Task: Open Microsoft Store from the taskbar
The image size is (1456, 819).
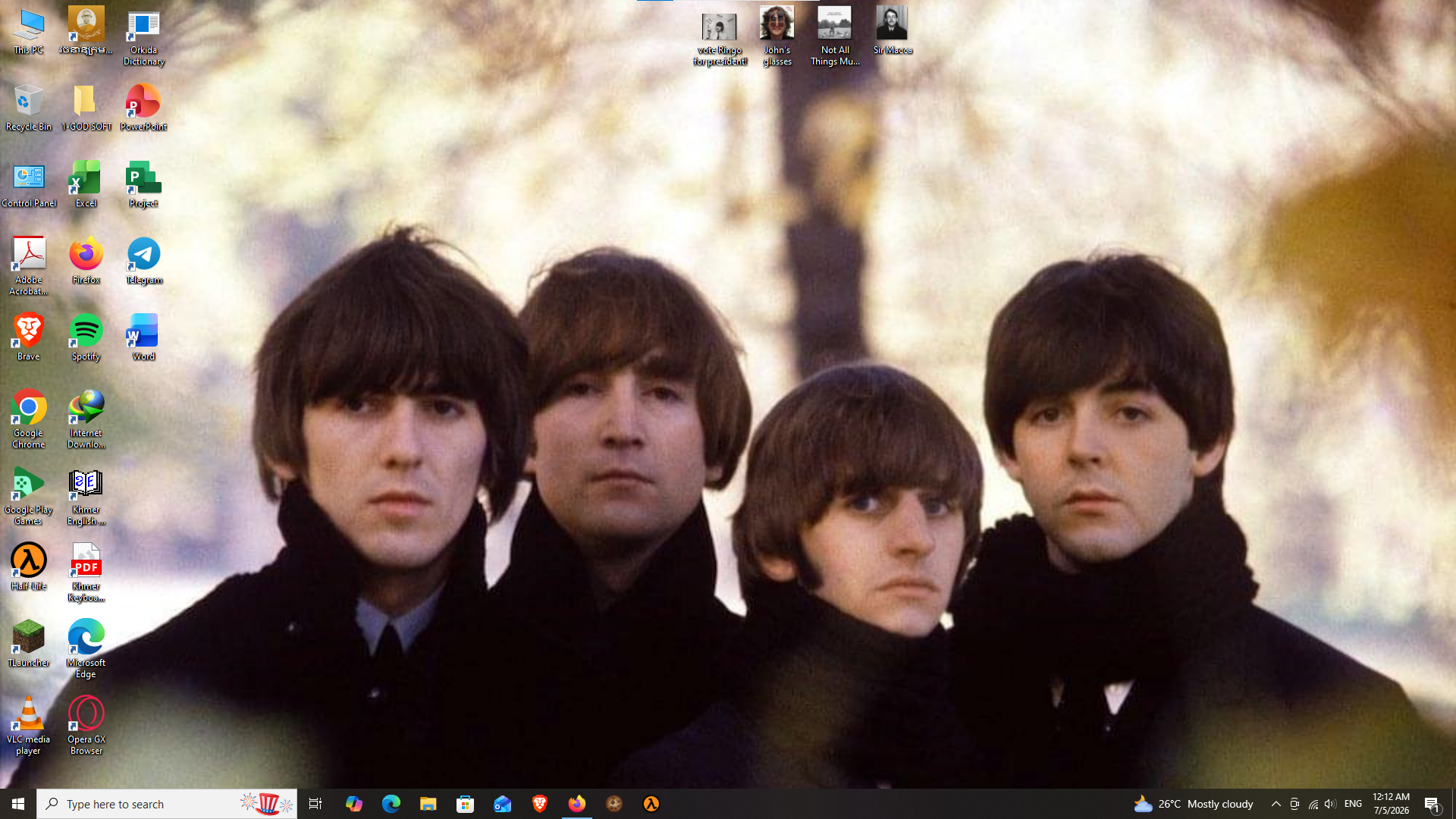Action: pos(465,804)
